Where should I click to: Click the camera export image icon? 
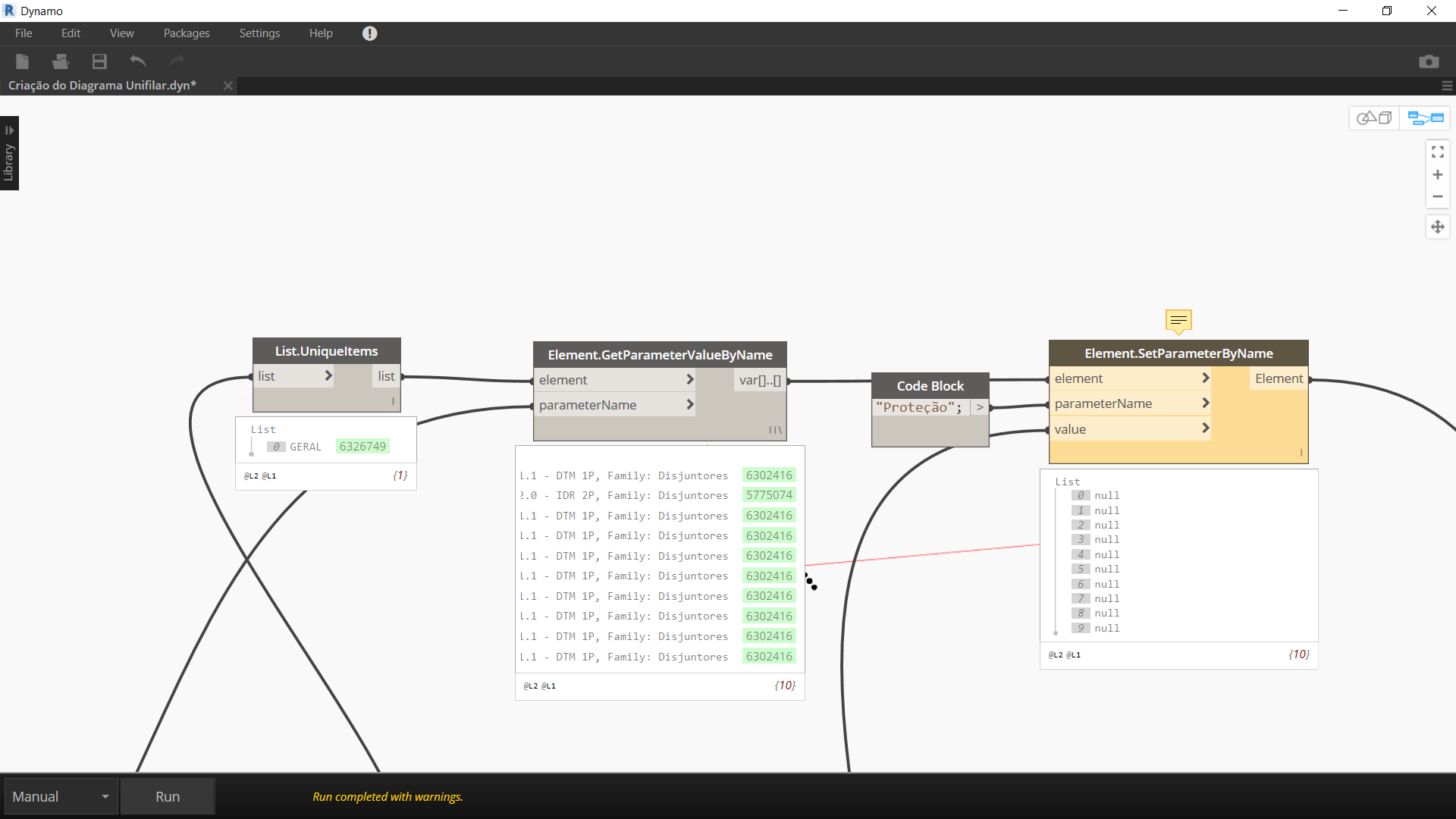[1429, 61]
